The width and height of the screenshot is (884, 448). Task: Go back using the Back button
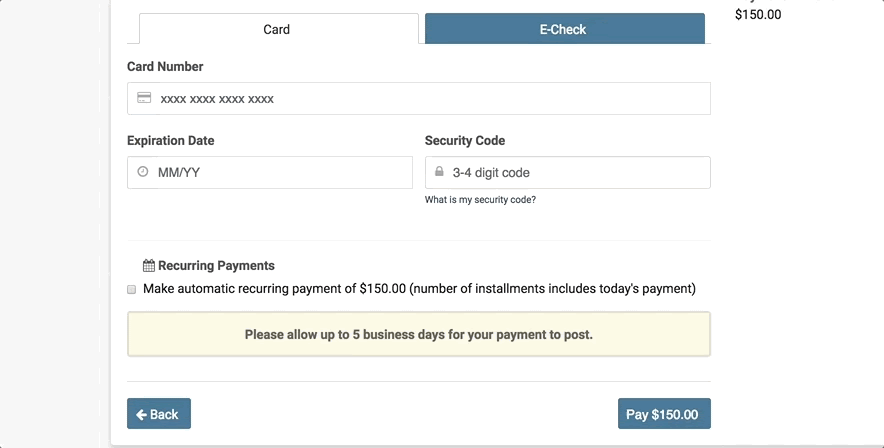coord(159,414)
